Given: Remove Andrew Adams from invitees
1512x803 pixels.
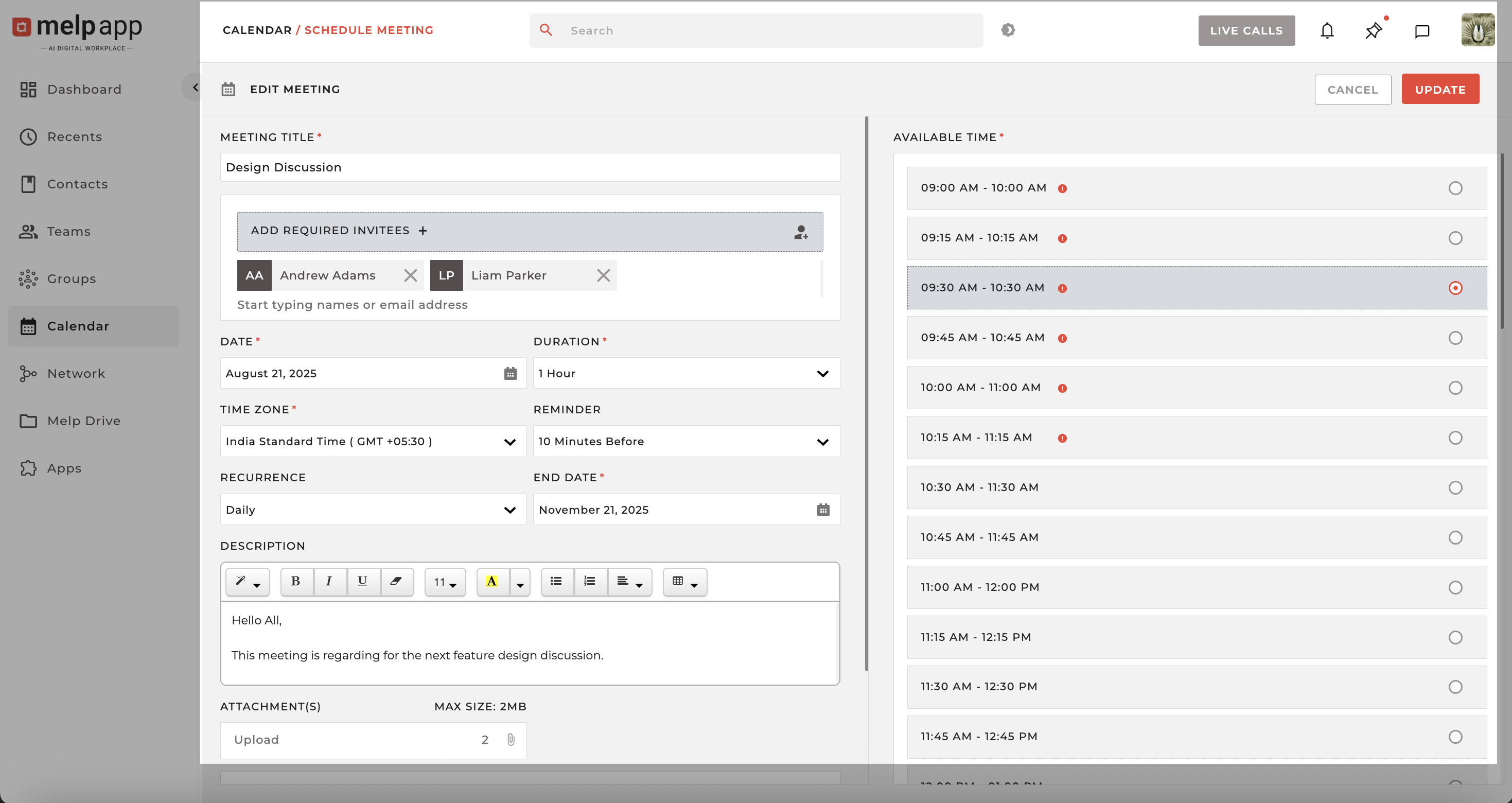Looking at the screenshot, I should [410, 275].
